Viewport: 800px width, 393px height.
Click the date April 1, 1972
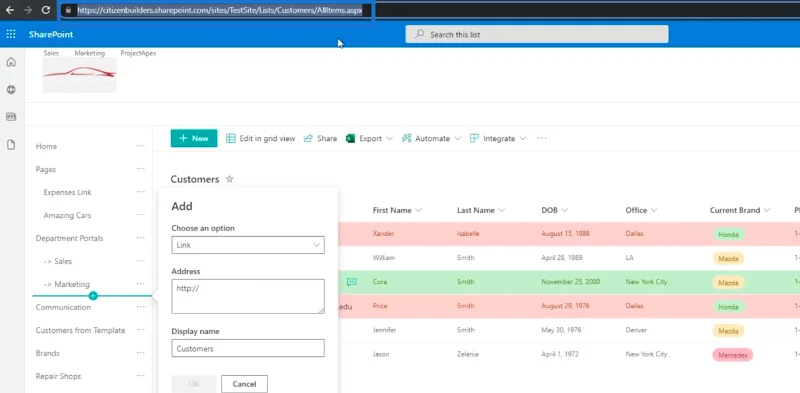point(560,354)
